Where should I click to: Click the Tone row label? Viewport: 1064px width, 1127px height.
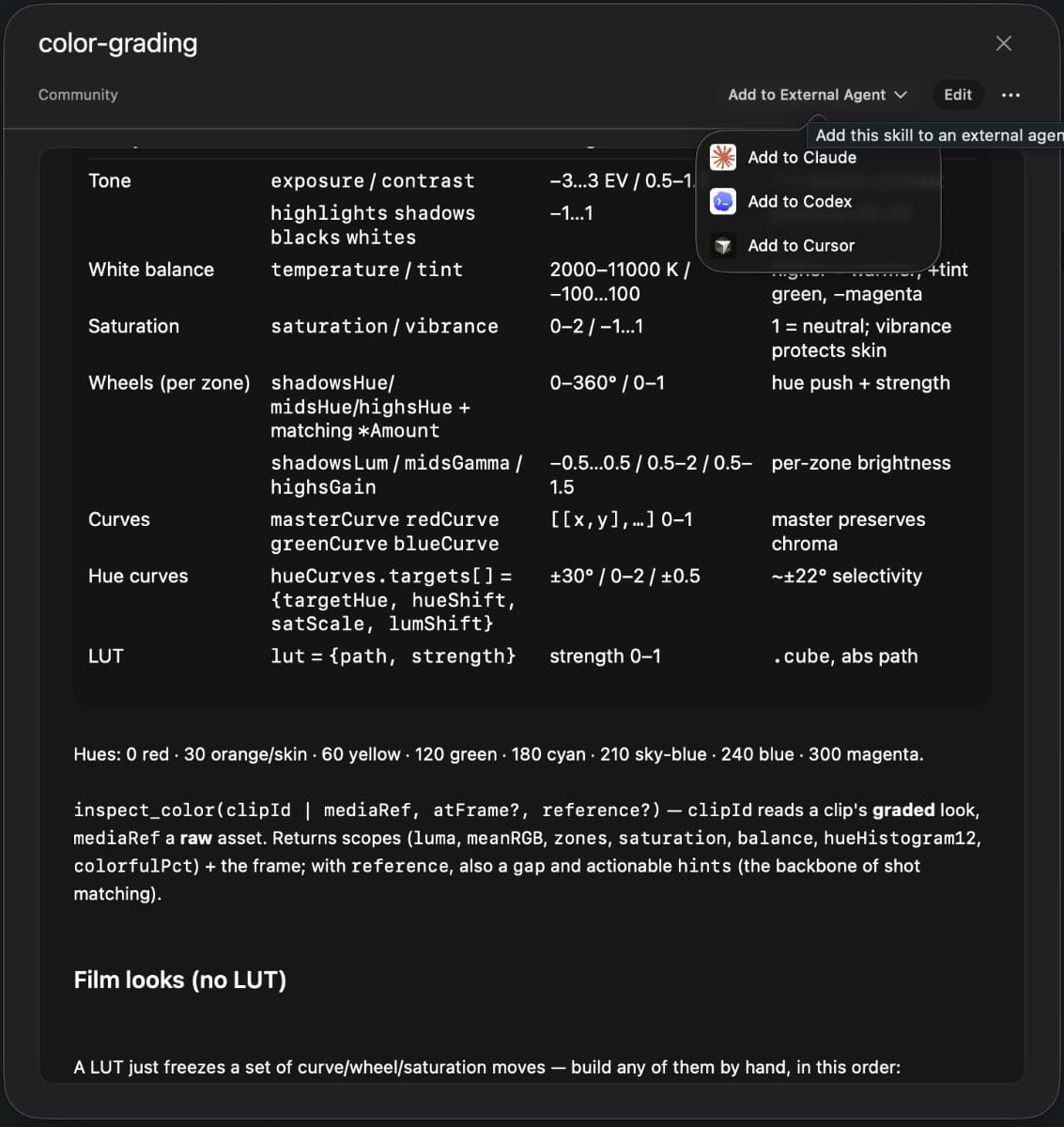tap(110, 181)
